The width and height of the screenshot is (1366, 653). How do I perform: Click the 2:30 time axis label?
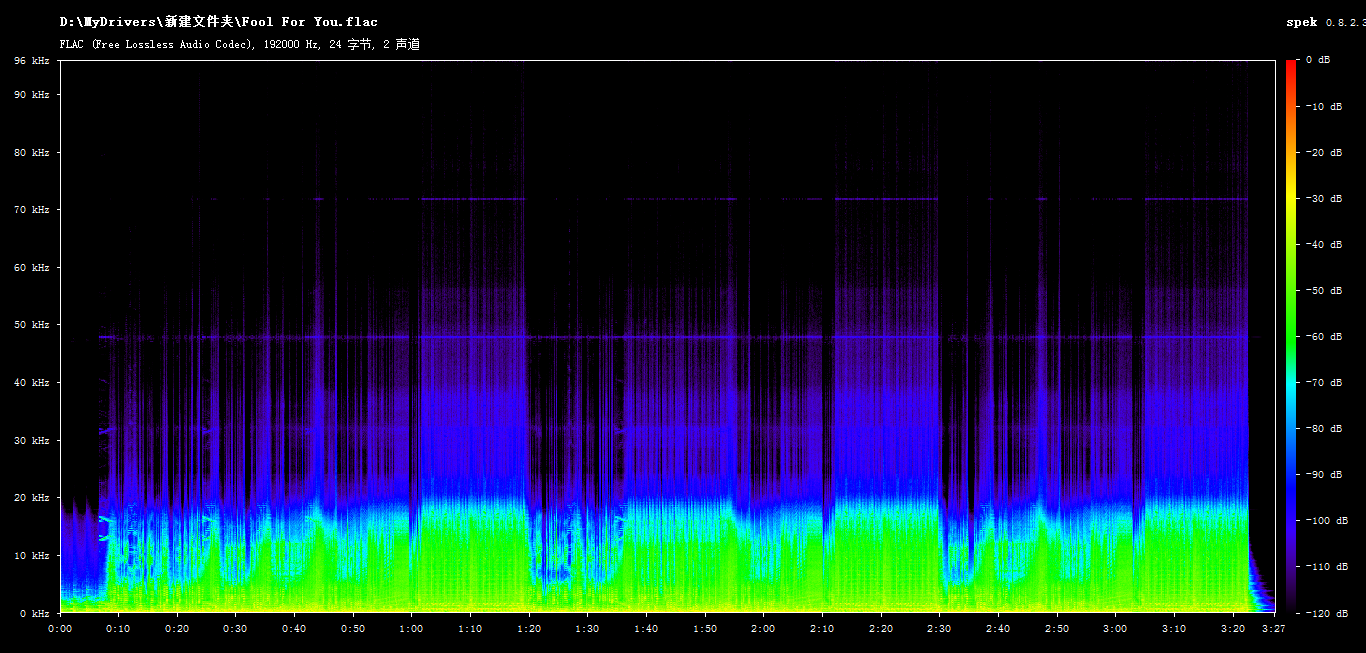click(939, 629)
